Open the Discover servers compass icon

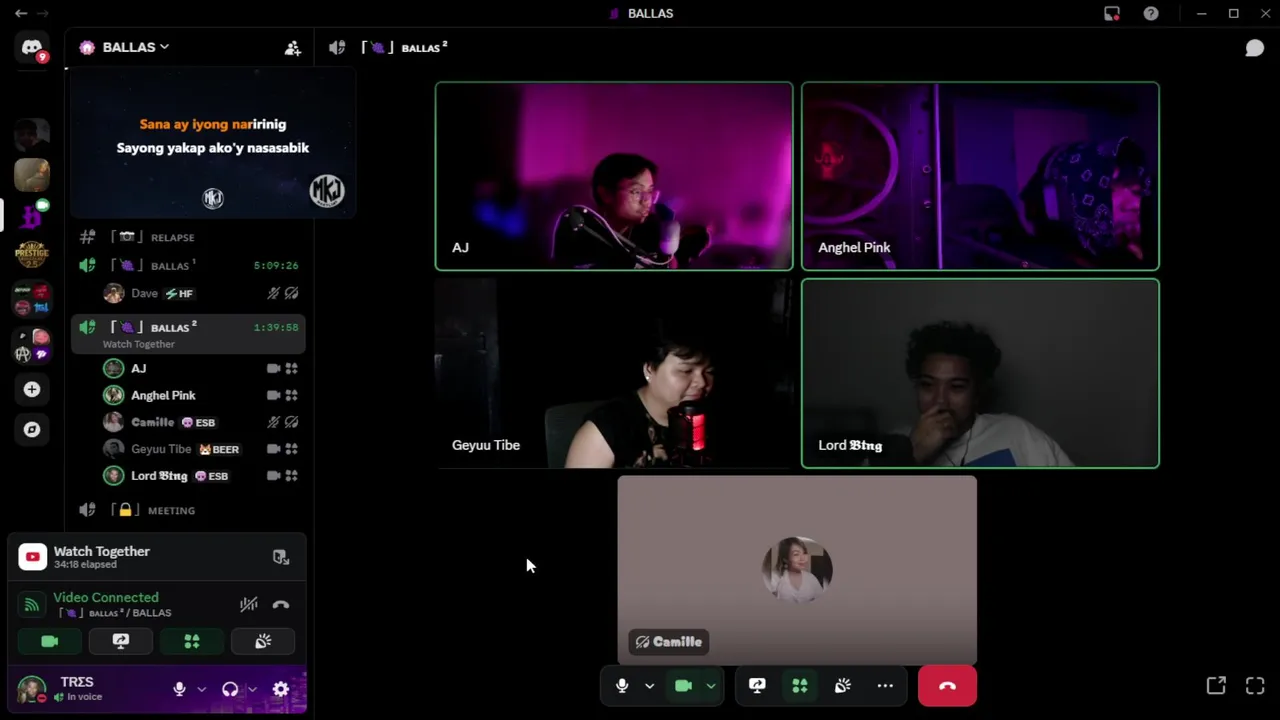pyautogui.click(x=32, y=429)
